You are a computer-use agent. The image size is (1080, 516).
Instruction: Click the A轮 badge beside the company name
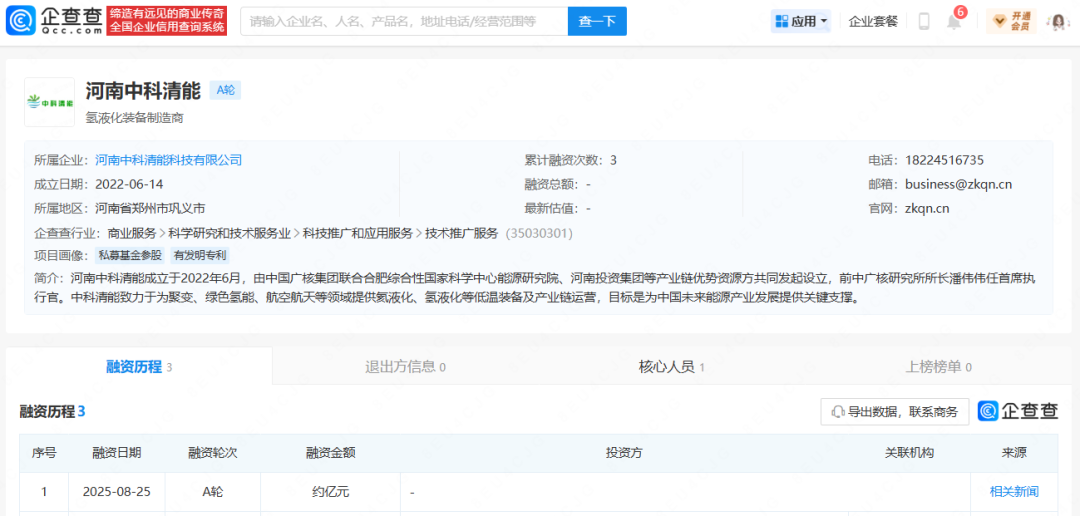225,90
